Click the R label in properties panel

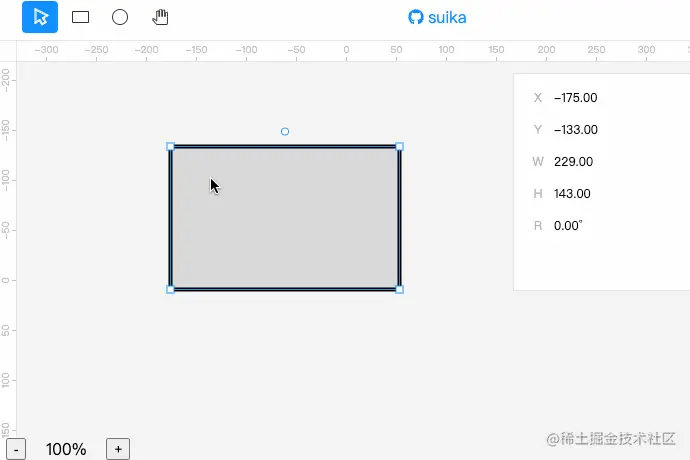tap(538, 226)
